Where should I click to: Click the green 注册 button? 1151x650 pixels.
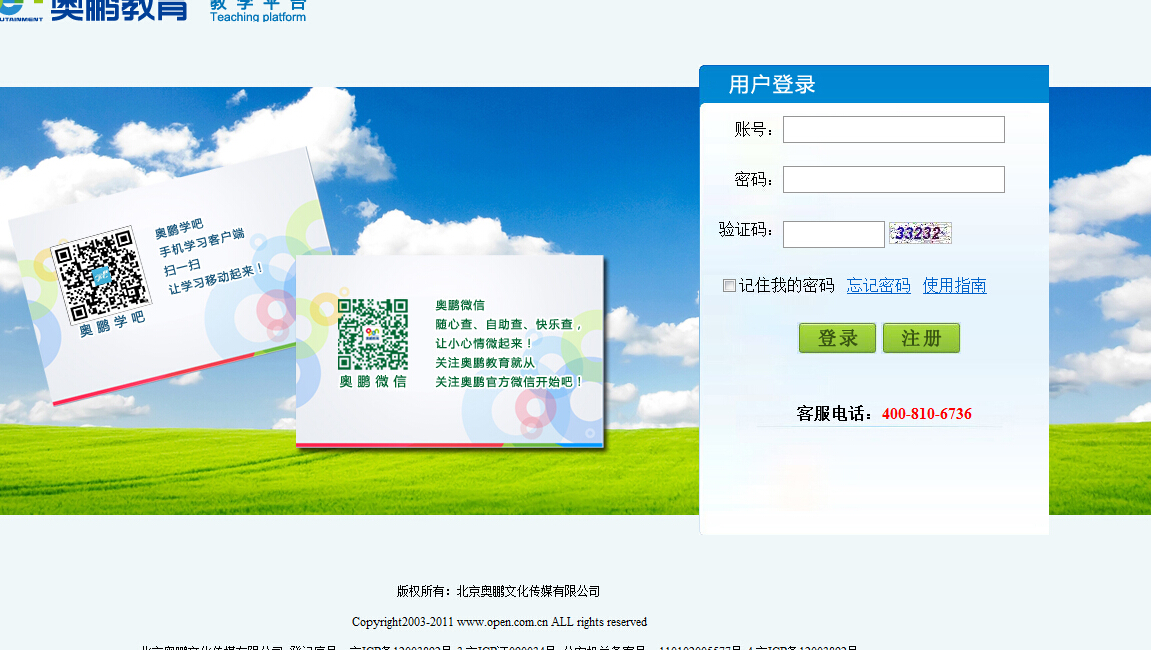point(921,338)
